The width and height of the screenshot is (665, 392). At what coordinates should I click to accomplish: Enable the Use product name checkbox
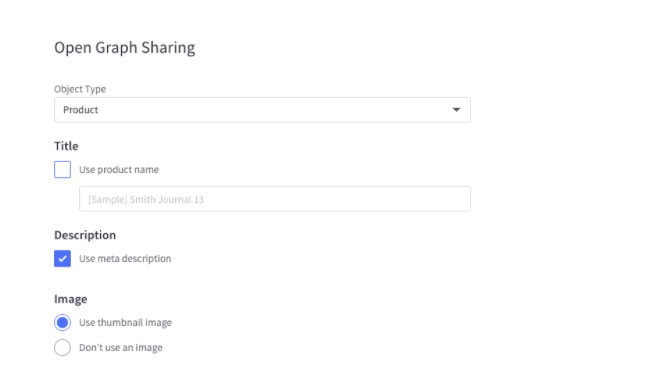62,170
